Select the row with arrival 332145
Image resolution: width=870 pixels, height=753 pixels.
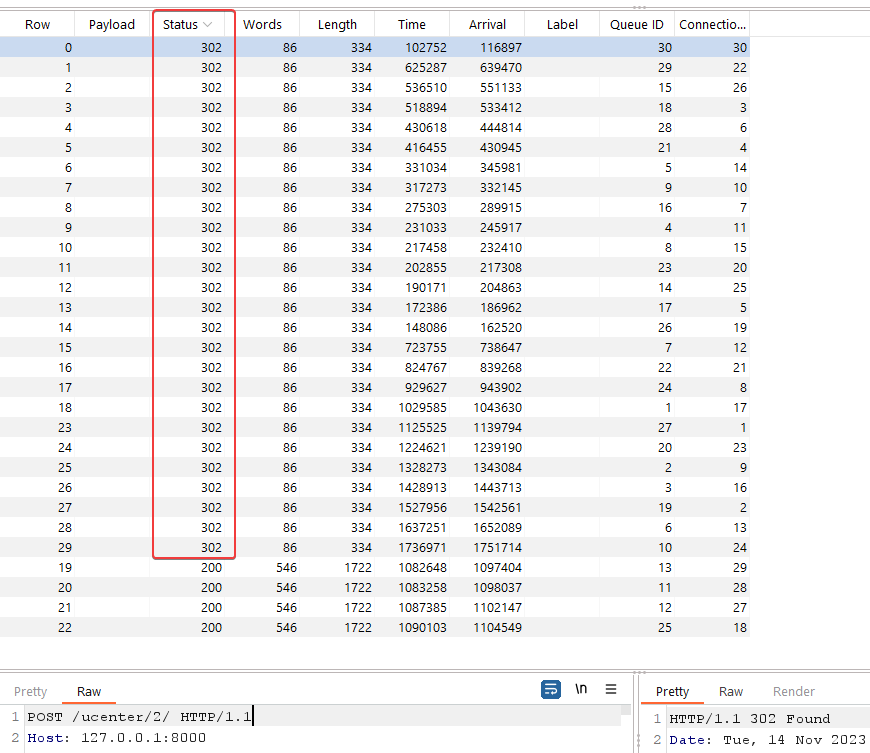(375, 187)
